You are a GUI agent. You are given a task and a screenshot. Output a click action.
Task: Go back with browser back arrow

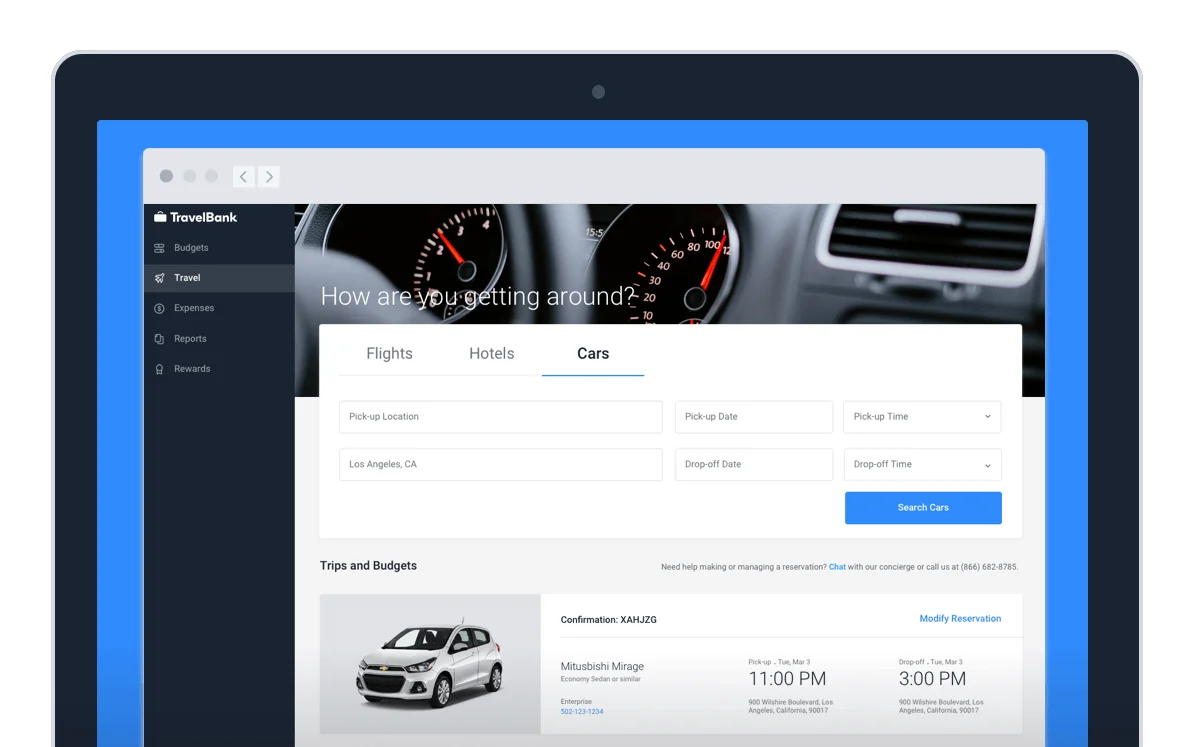pos(243,177)
